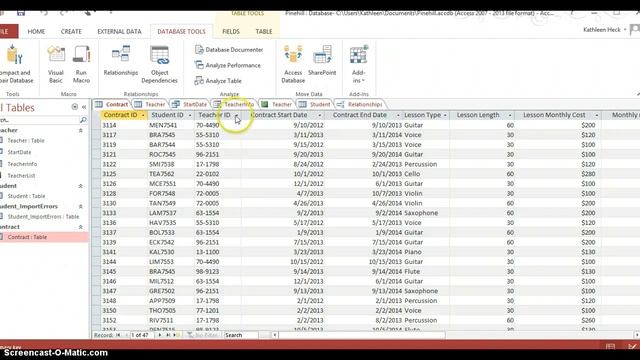This screenshot has height=360, width=640.
Task: Open Student ID column filter dropdown
Action: click(x=190, y=116)
